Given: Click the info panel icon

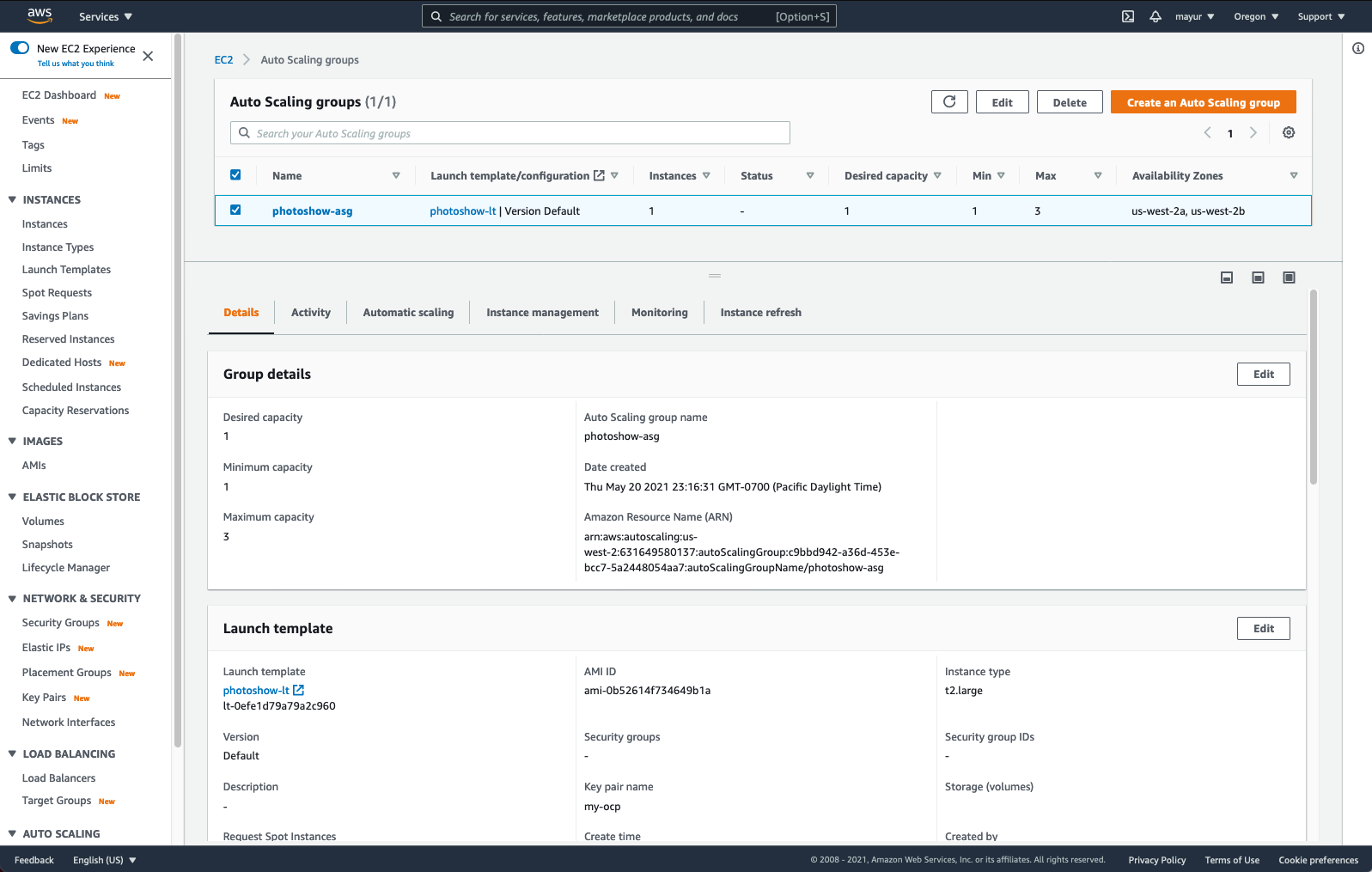Looking at the screenshot, I should (x=1358, y=48).
